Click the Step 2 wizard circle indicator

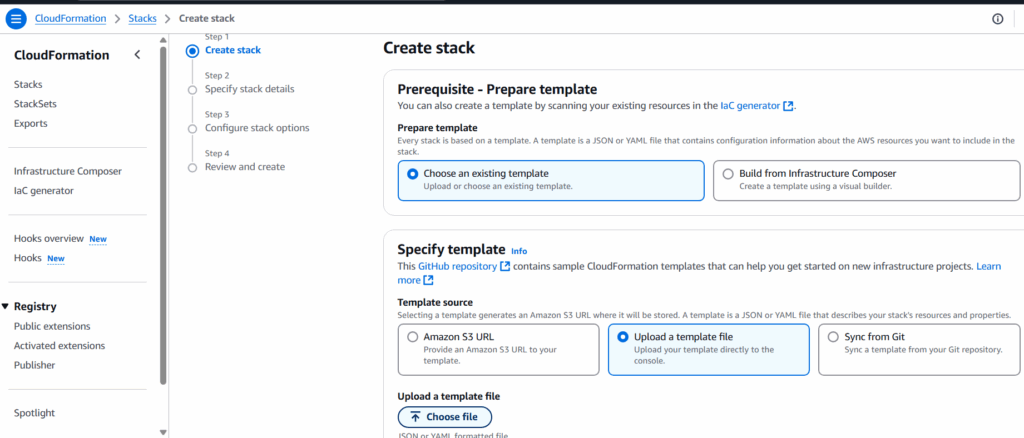tap(192, 89)
